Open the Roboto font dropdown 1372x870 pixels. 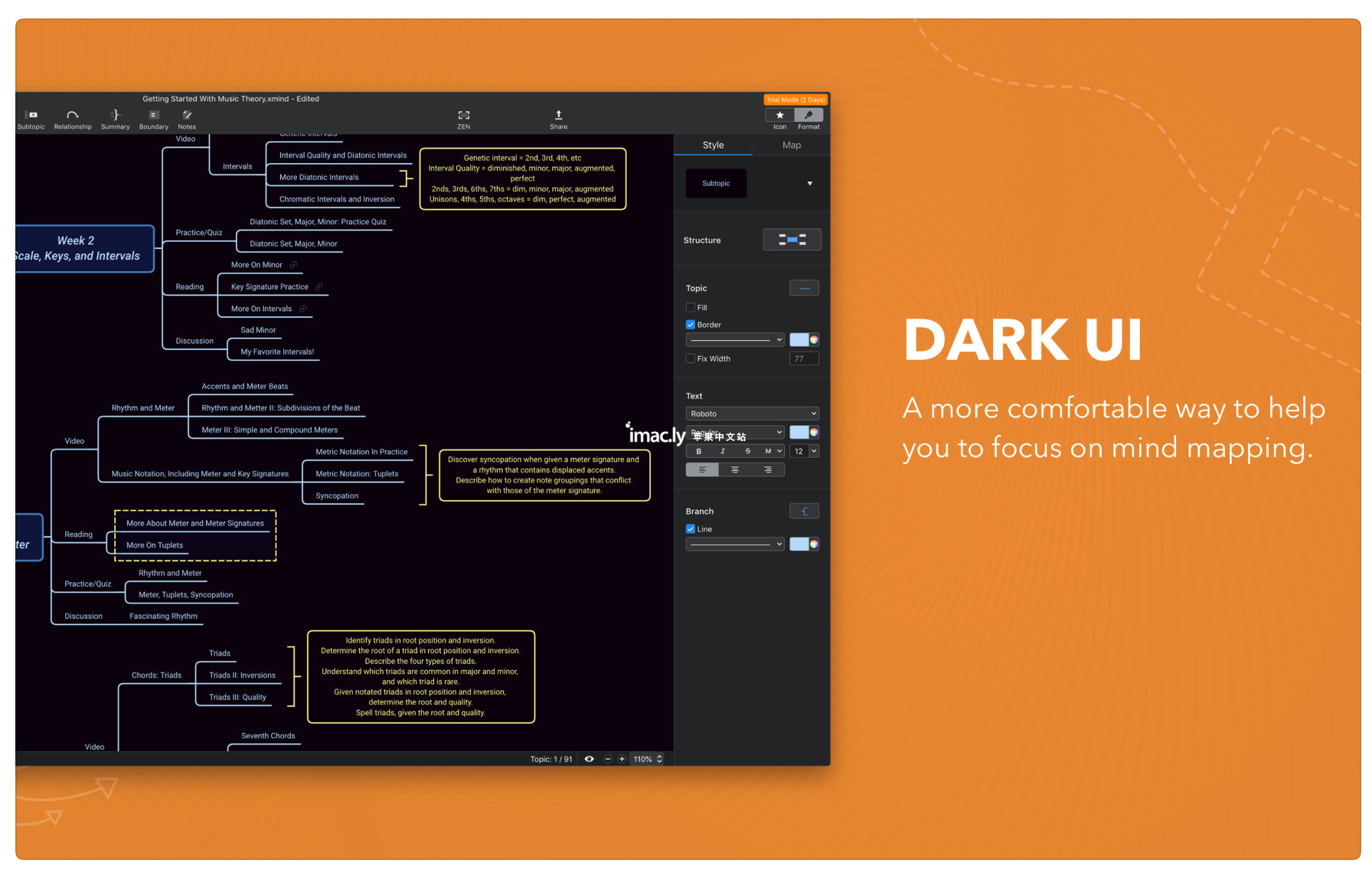click(753, 414)
